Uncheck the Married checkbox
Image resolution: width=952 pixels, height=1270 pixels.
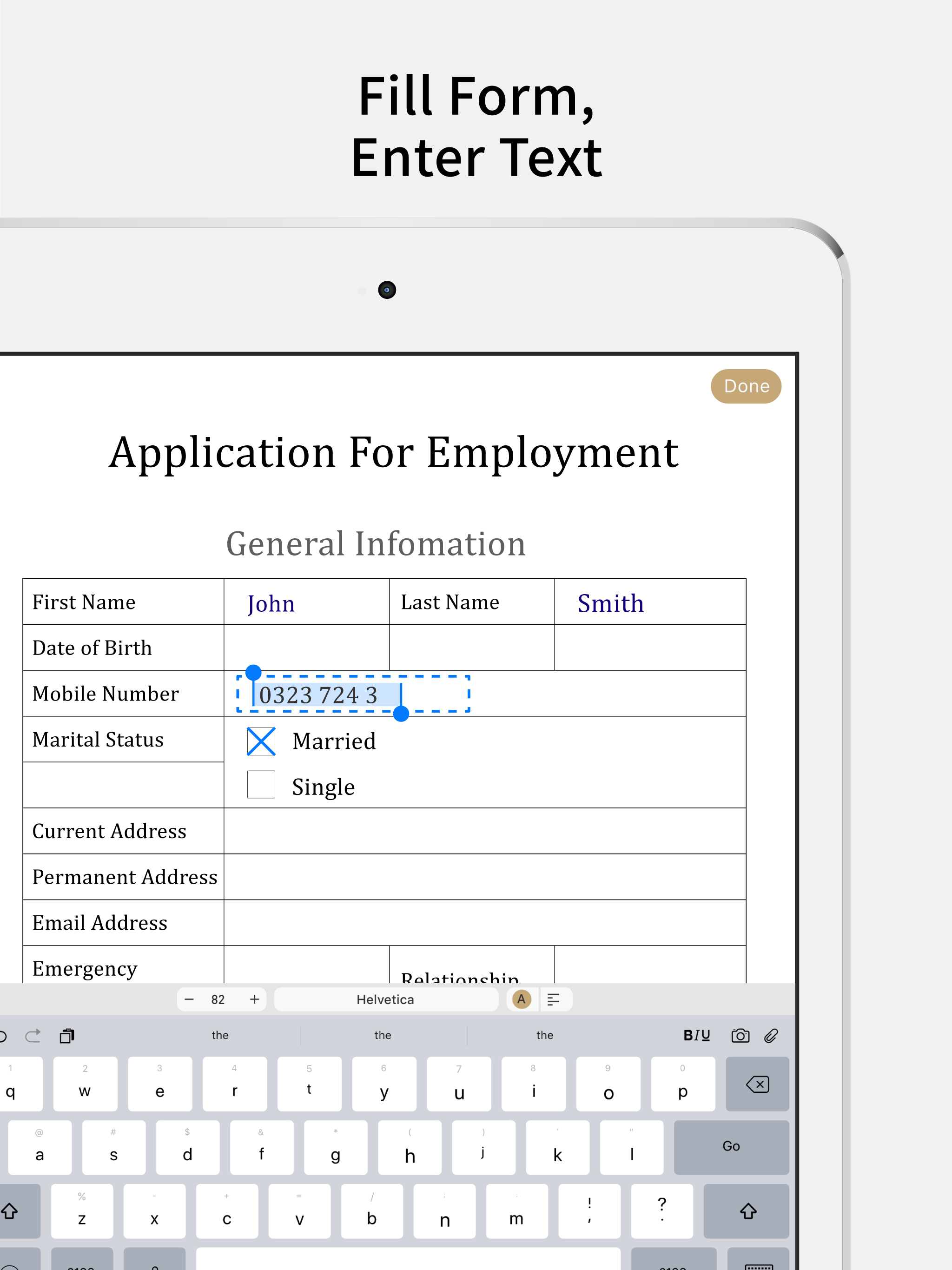coord(261,741)
